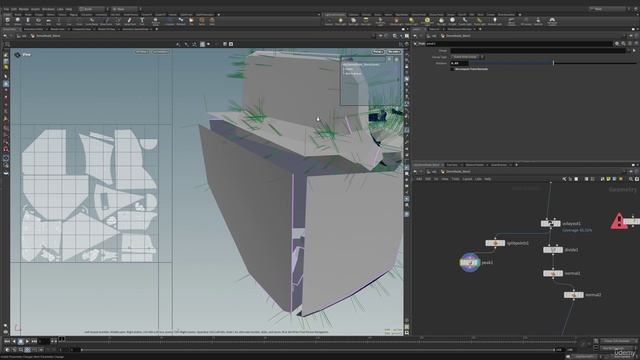This screenshot has width=640, height=360.
Task: Add an Environment Light from the shelf
Action: coord(427,21)
